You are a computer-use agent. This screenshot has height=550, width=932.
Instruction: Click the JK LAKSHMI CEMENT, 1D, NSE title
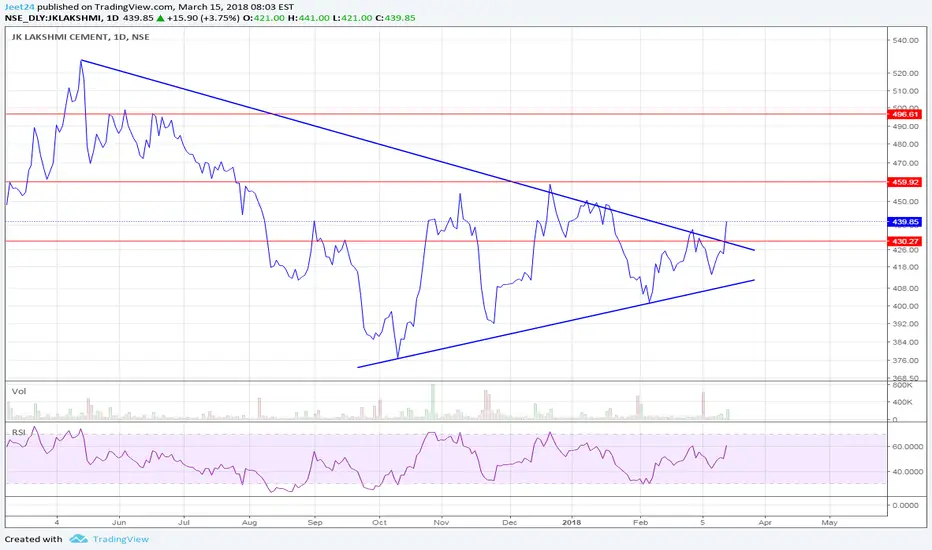click(x=81, y=37)
